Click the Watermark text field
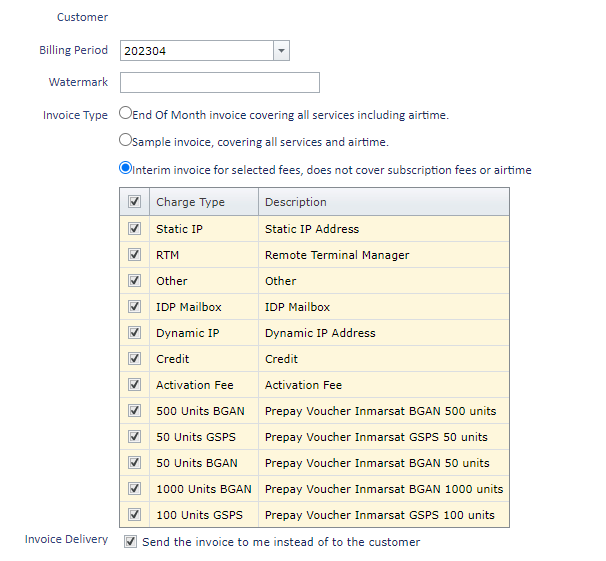This screenshot has width=606, height=561. [x=219, y=83]
